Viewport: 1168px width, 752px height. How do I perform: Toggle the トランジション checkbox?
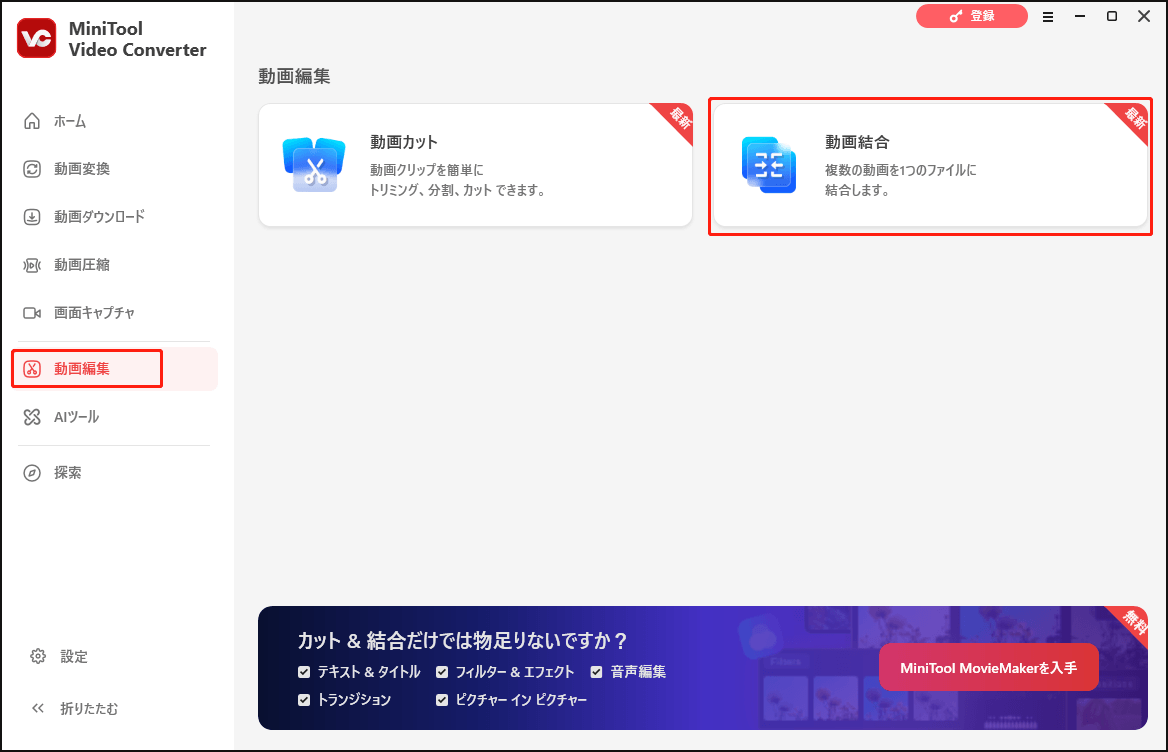[x=304, y=699]
